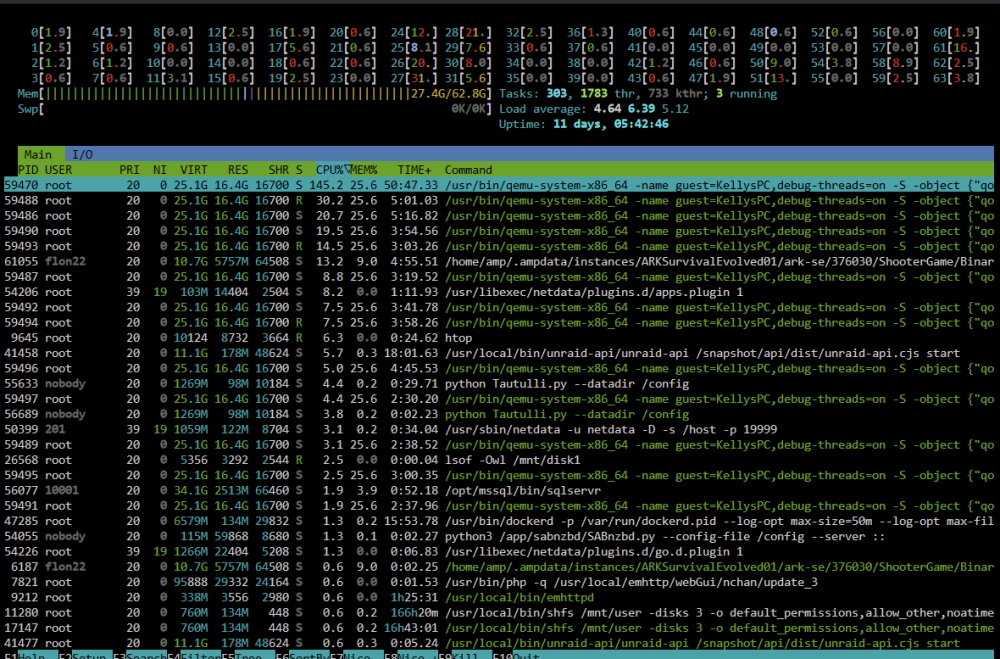Screen dimensions: 1000x659
Task: Click the 1783 thr thread count
Action: pos(608,94)
